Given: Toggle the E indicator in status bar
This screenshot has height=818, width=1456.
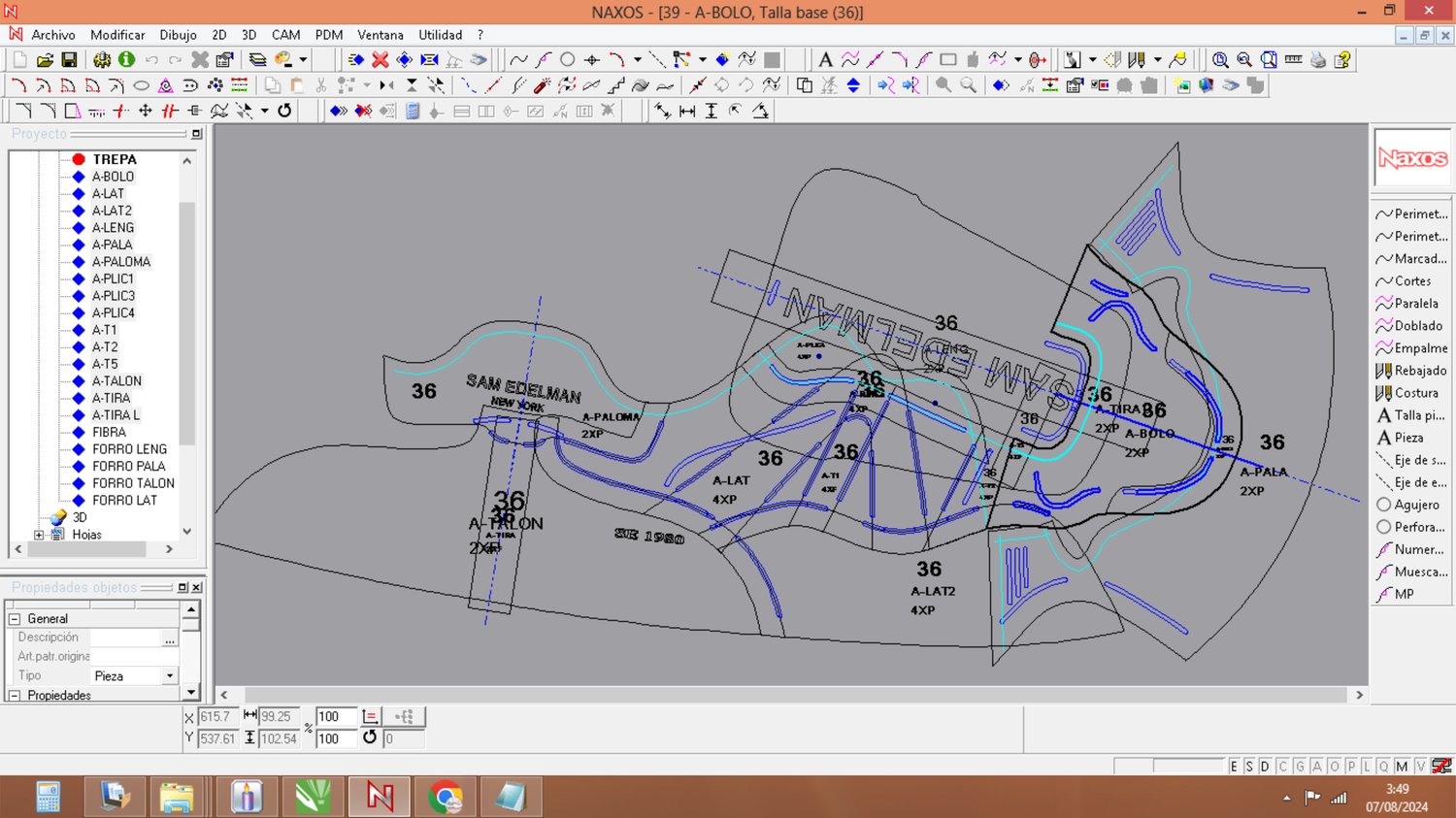Looking at the screenshot, I should [1234, 767].
